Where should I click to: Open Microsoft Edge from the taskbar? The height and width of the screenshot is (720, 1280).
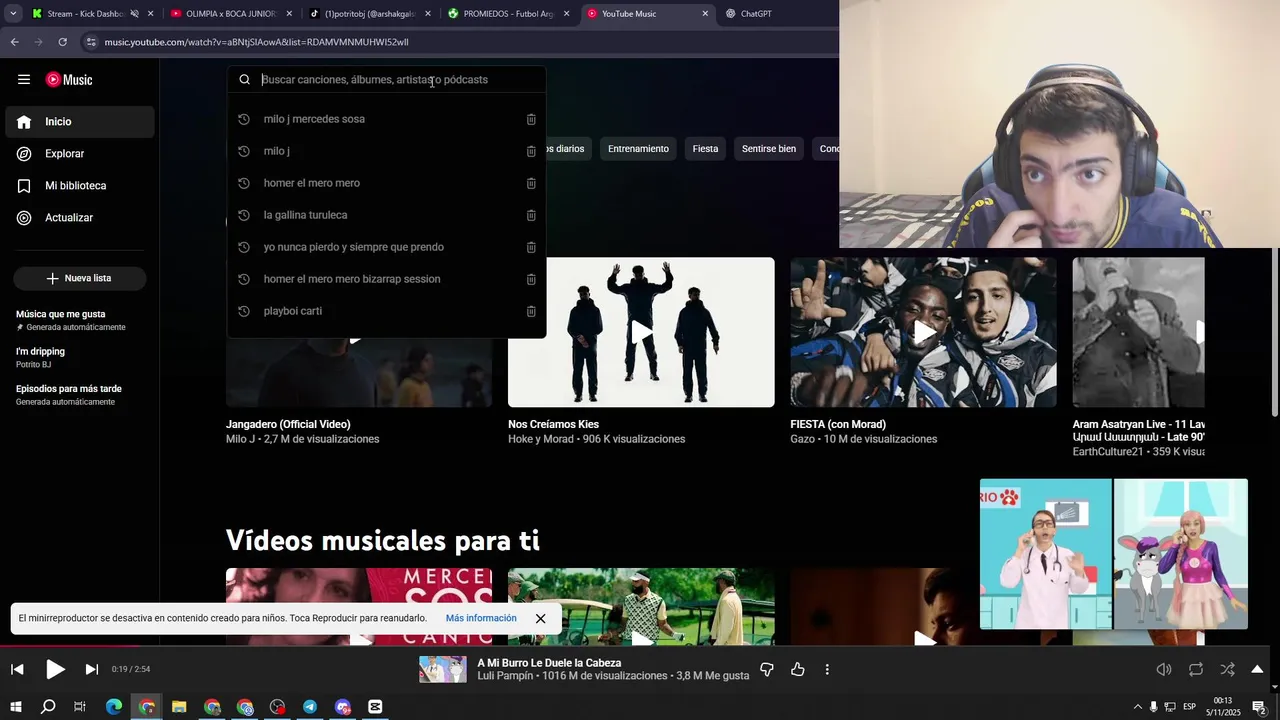tap(114, 707)
